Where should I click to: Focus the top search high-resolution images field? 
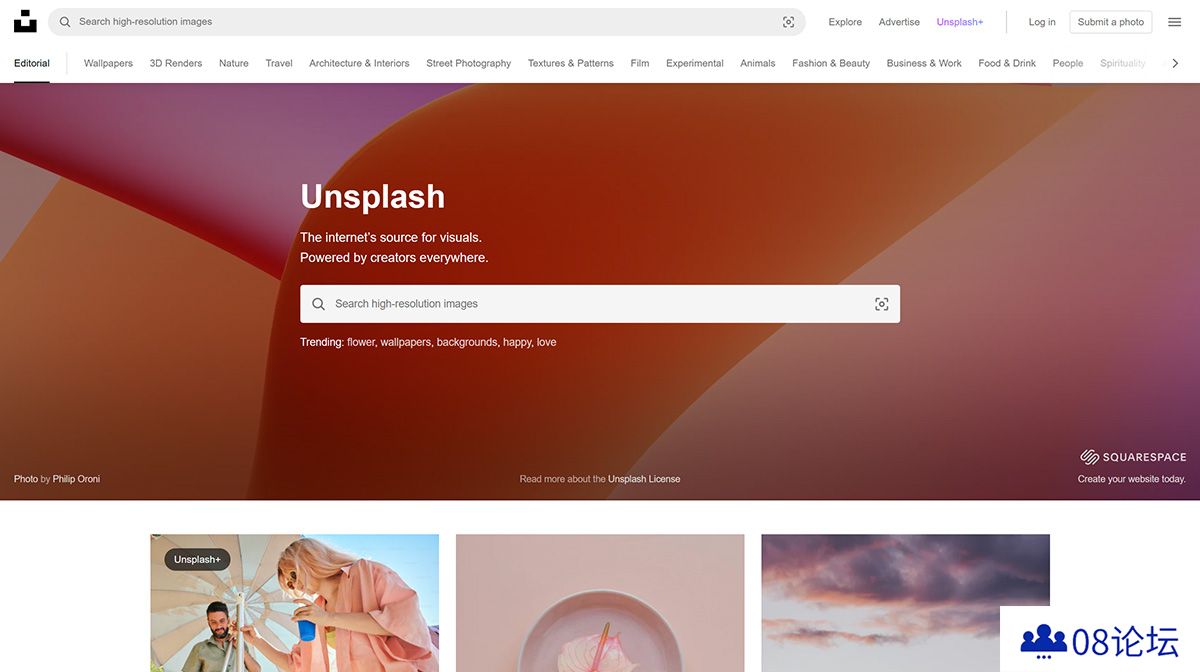427,22
